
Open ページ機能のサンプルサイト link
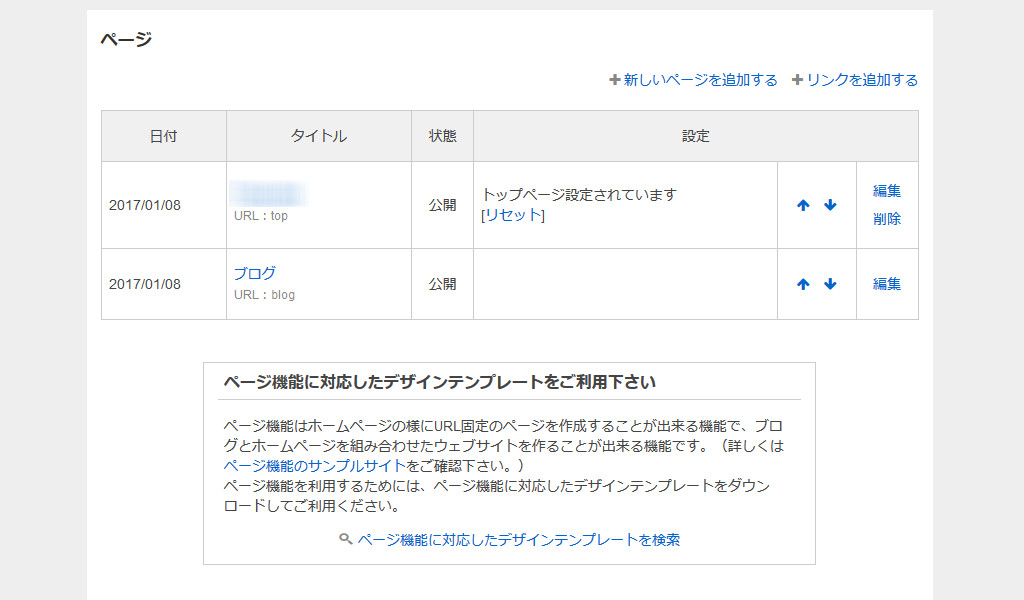pyautogui.click(x=314, y=466)
